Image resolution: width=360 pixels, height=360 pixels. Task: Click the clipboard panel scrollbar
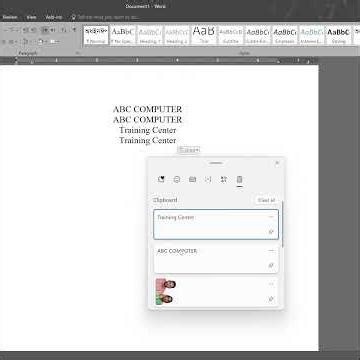283,224
